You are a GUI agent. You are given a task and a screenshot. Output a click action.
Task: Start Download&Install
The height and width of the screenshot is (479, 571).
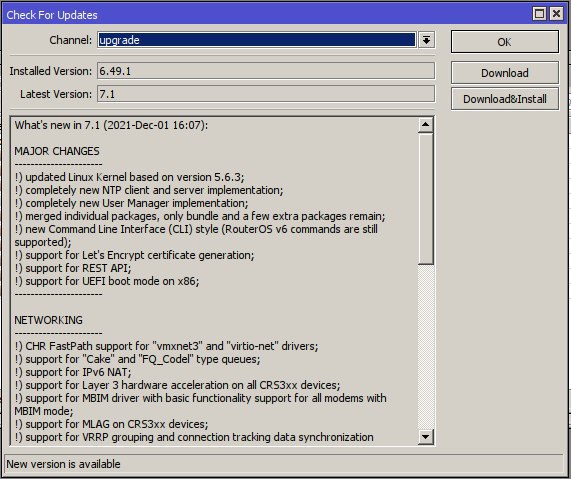(x=504, y=99)
